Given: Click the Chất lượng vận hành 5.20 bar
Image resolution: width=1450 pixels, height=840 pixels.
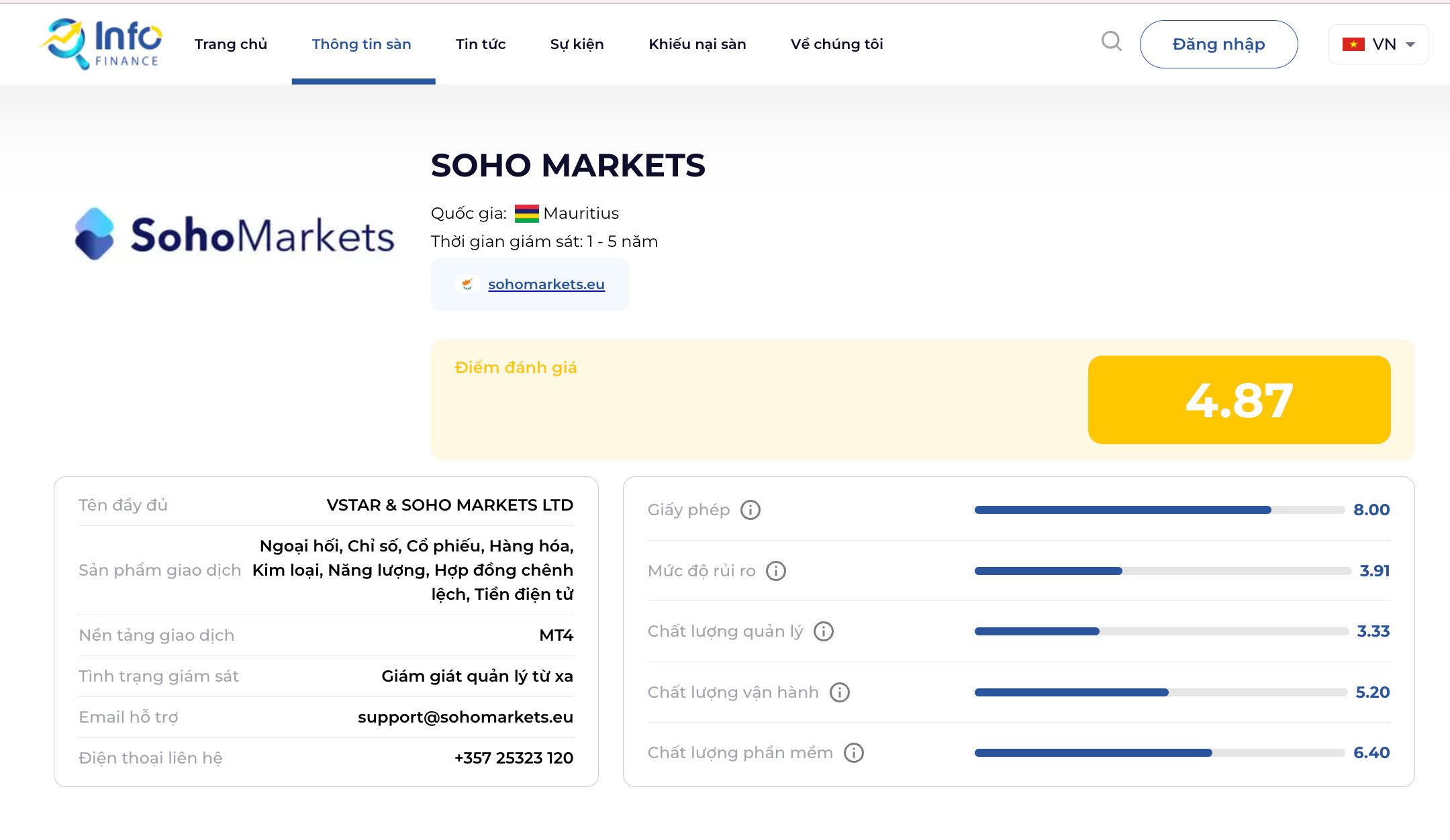Looking at the screenshot, I should [x=1161, y=692].
